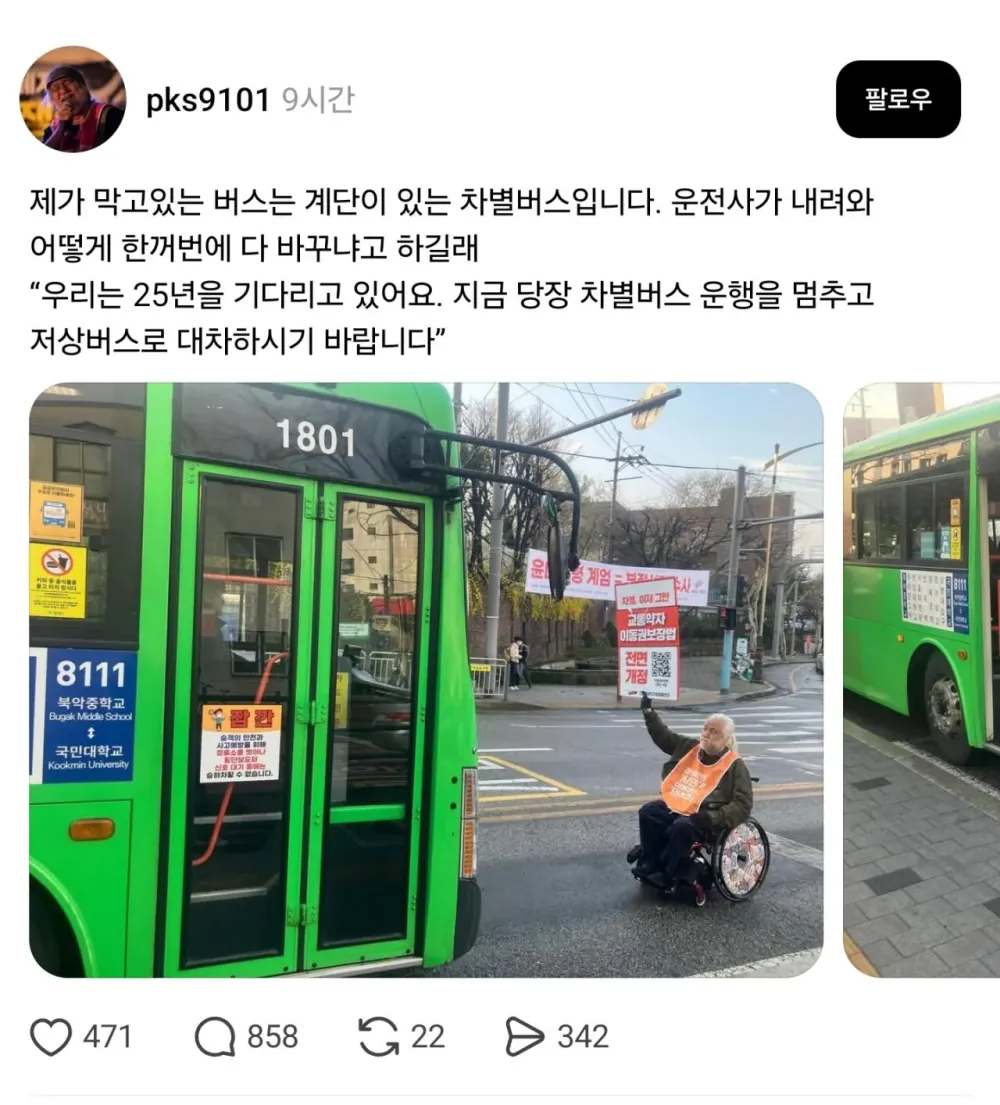The width and height of the screenshot is (1000, 1105).
Task: Click the 22 reposts count
Action: coord(428,1037)
